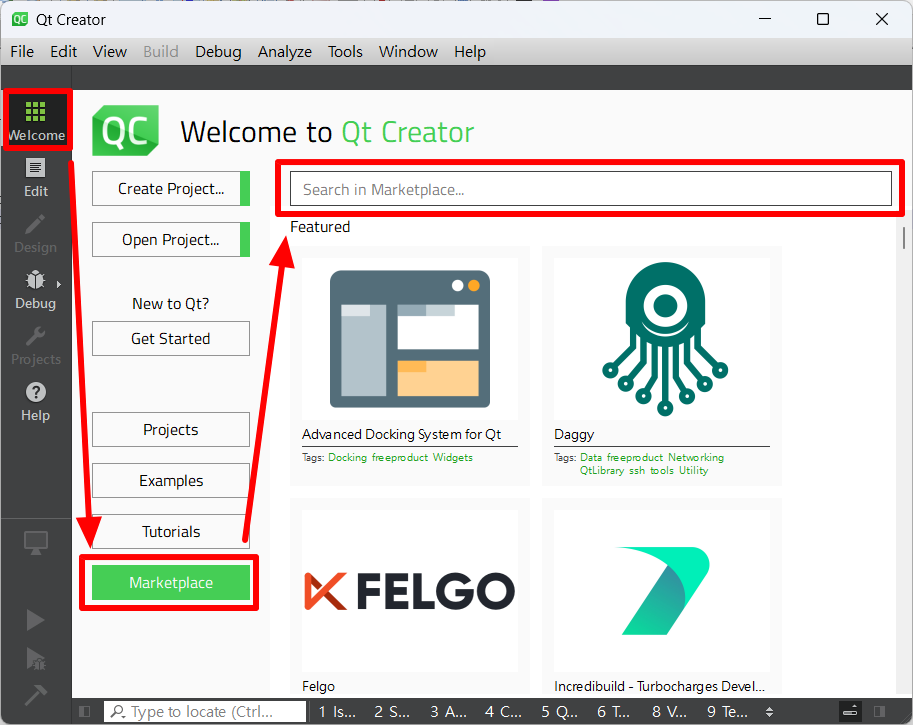
Task: Open the Daggy octopus thumbnail
Action: [x=662, y=338]
